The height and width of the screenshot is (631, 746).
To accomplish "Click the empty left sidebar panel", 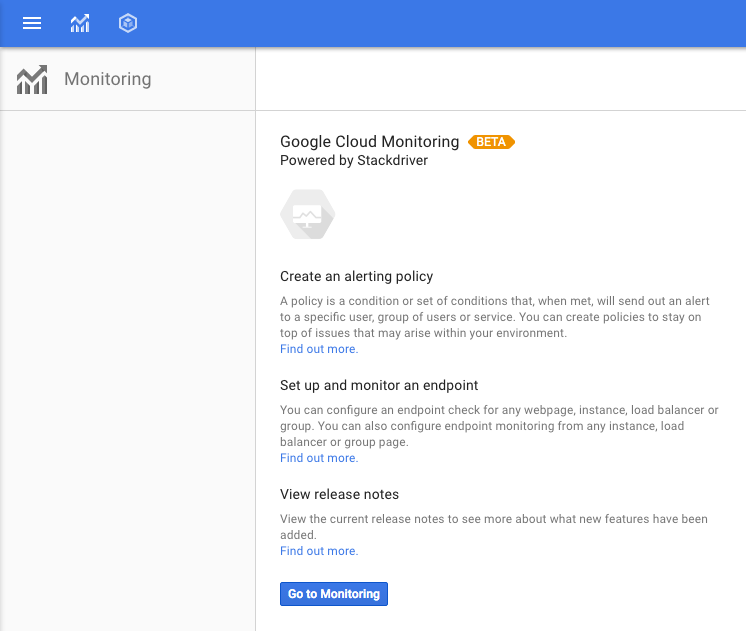I will tap(127, 370).
